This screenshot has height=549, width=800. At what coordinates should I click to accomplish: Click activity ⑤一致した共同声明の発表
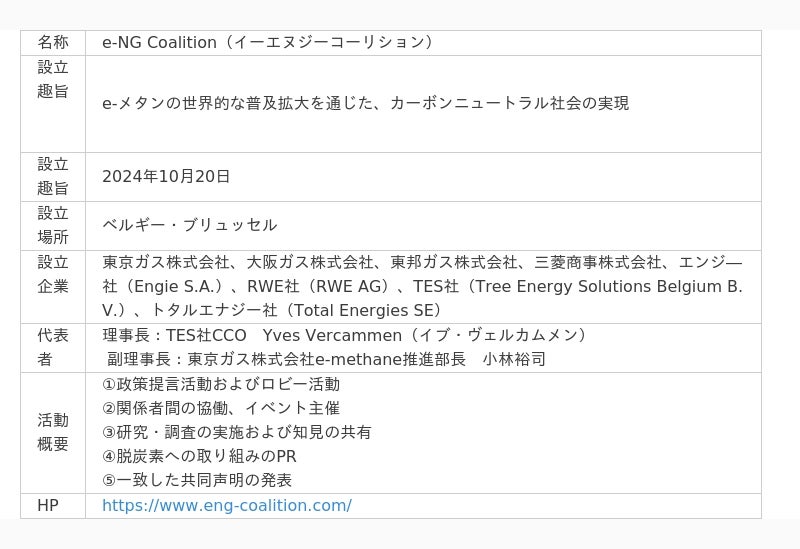(x=197, y=480)
